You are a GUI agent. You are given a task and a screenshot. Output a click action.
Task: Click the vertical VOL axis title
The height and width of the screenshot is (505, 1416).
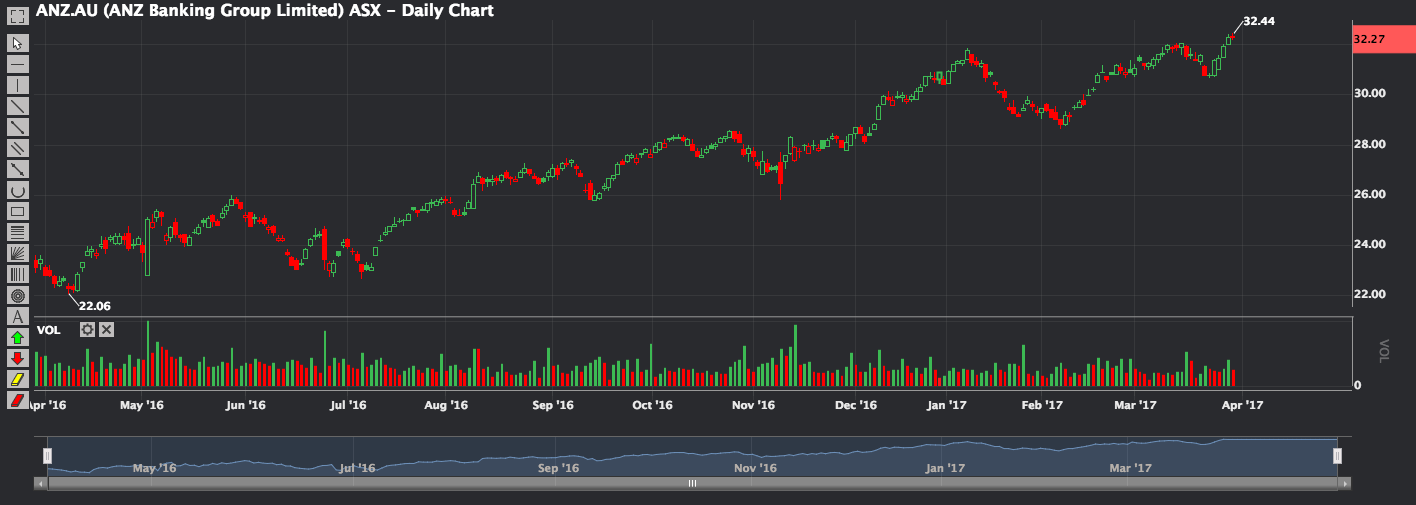[1384, 350]
